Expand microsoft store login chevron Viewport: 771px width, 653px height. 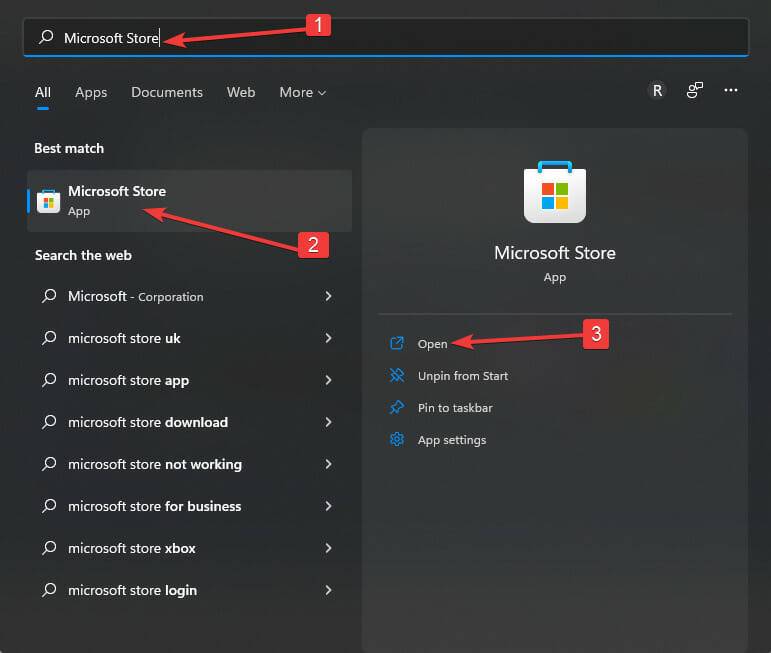(x=328, y=590)
